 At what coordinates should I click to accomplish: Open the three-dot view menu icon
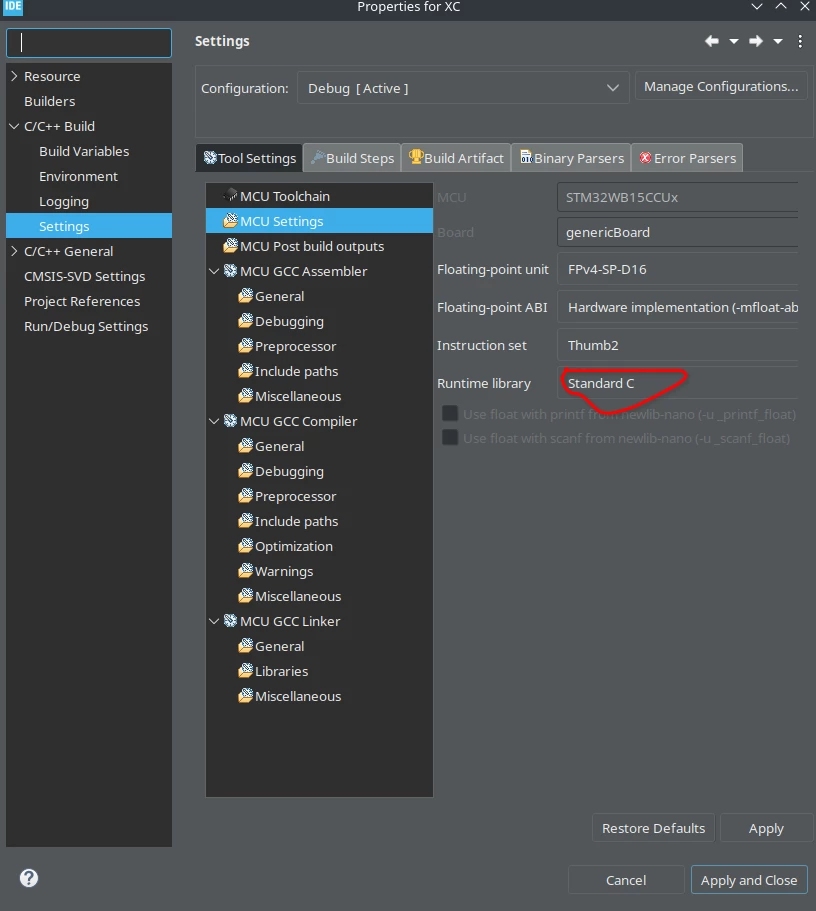coord(800,41)
